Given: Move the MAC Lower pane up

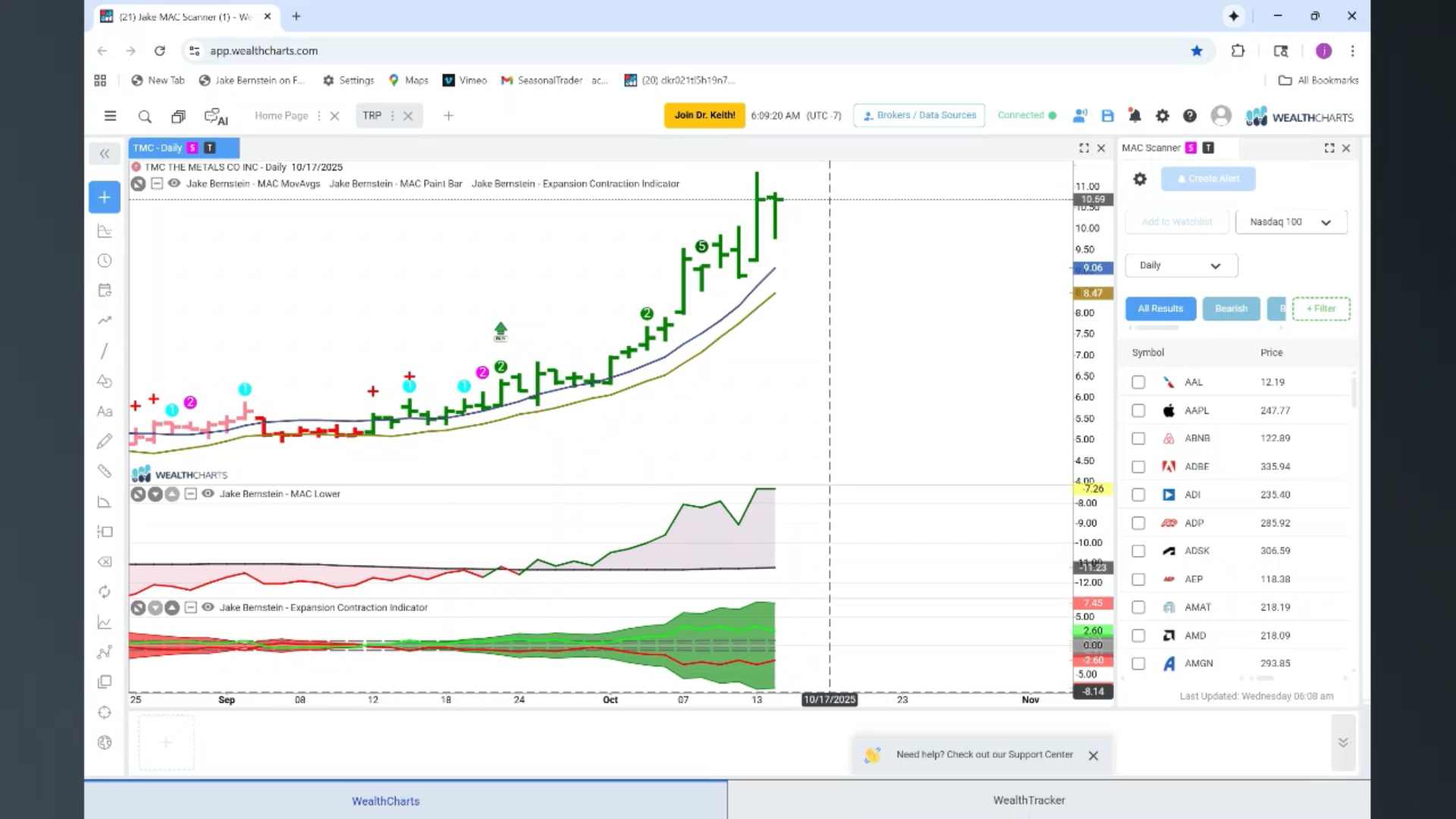Looking at the screenshot, I should point(172,494).
